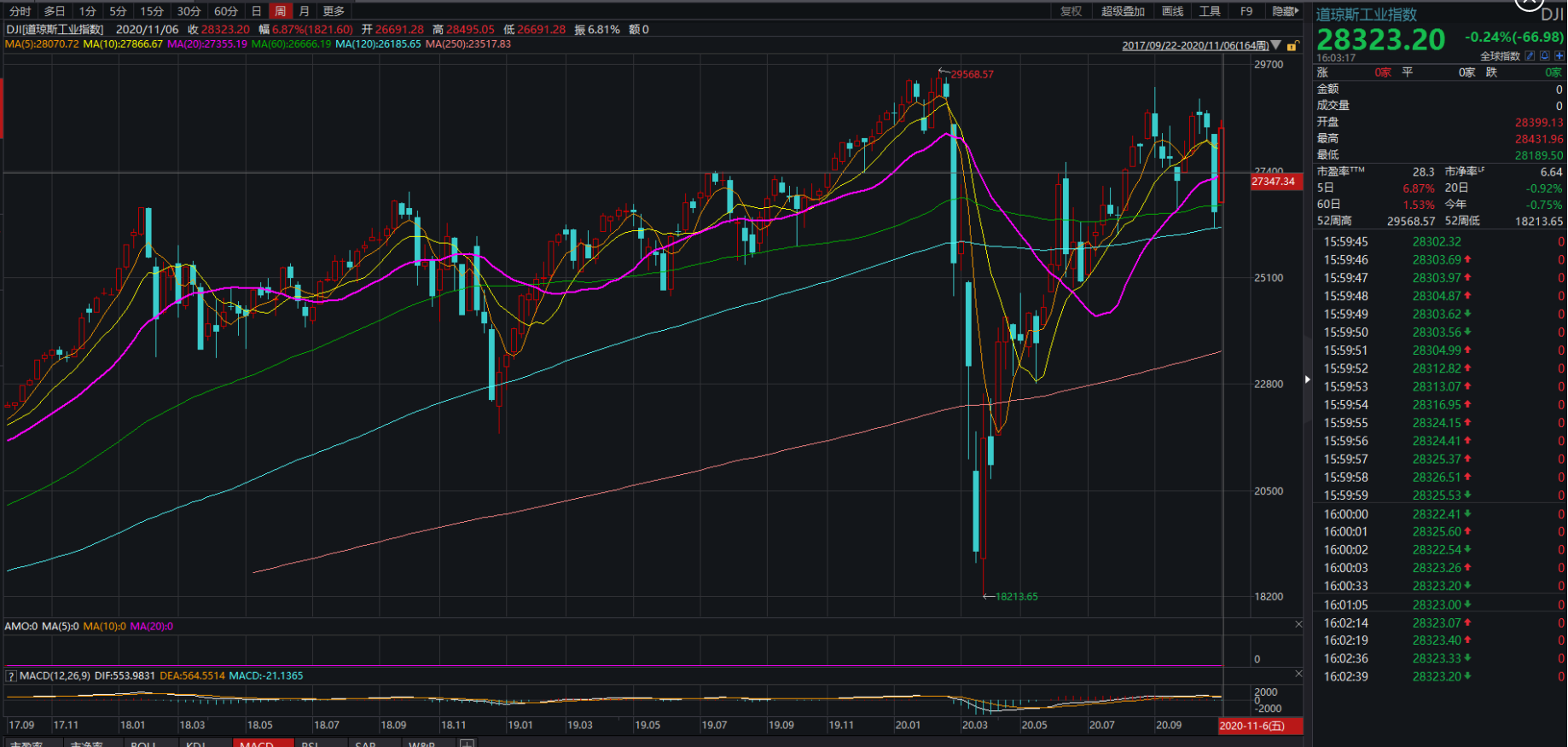Select the MACD indicator tab
Image resolution: width=1568 pixels, height=747 pixels.
[x=257, y=744]
